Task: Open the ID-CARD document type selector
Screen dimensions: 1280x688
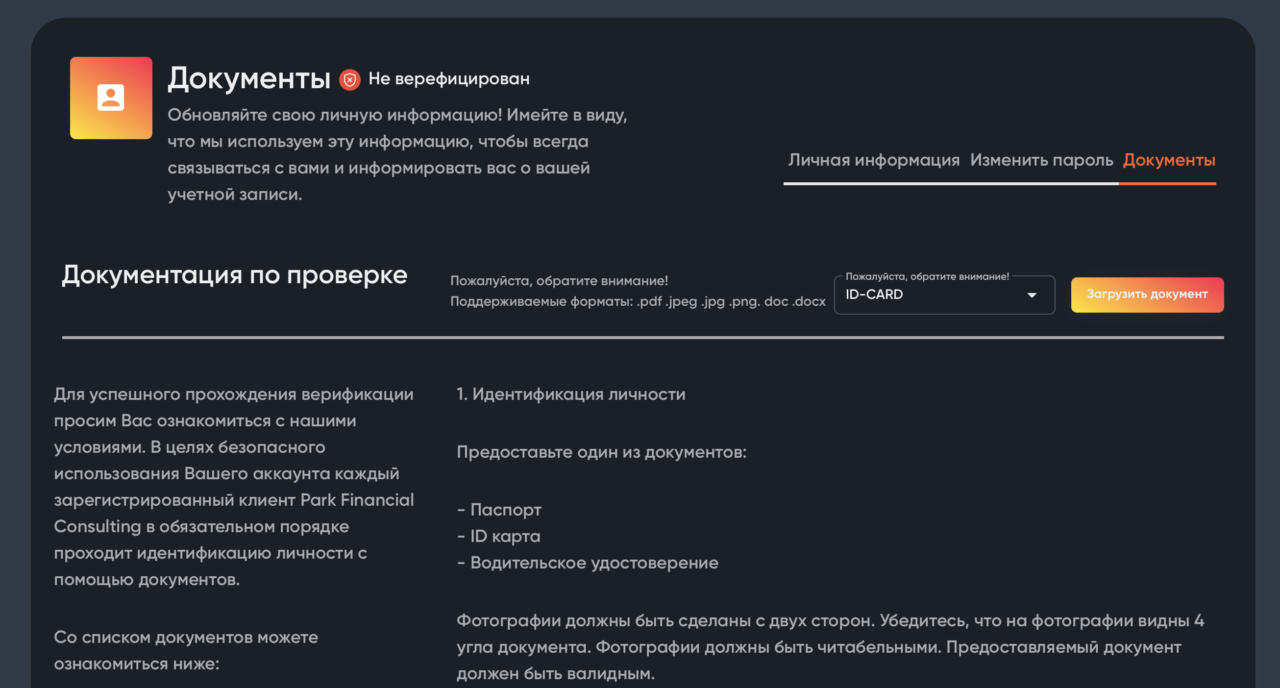Action: pos(944,295)
